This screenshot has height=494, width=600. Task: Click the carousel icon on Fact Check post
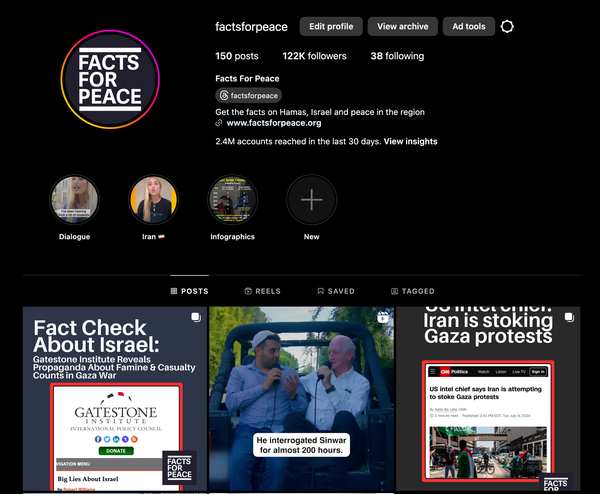[x=195, y=318]
